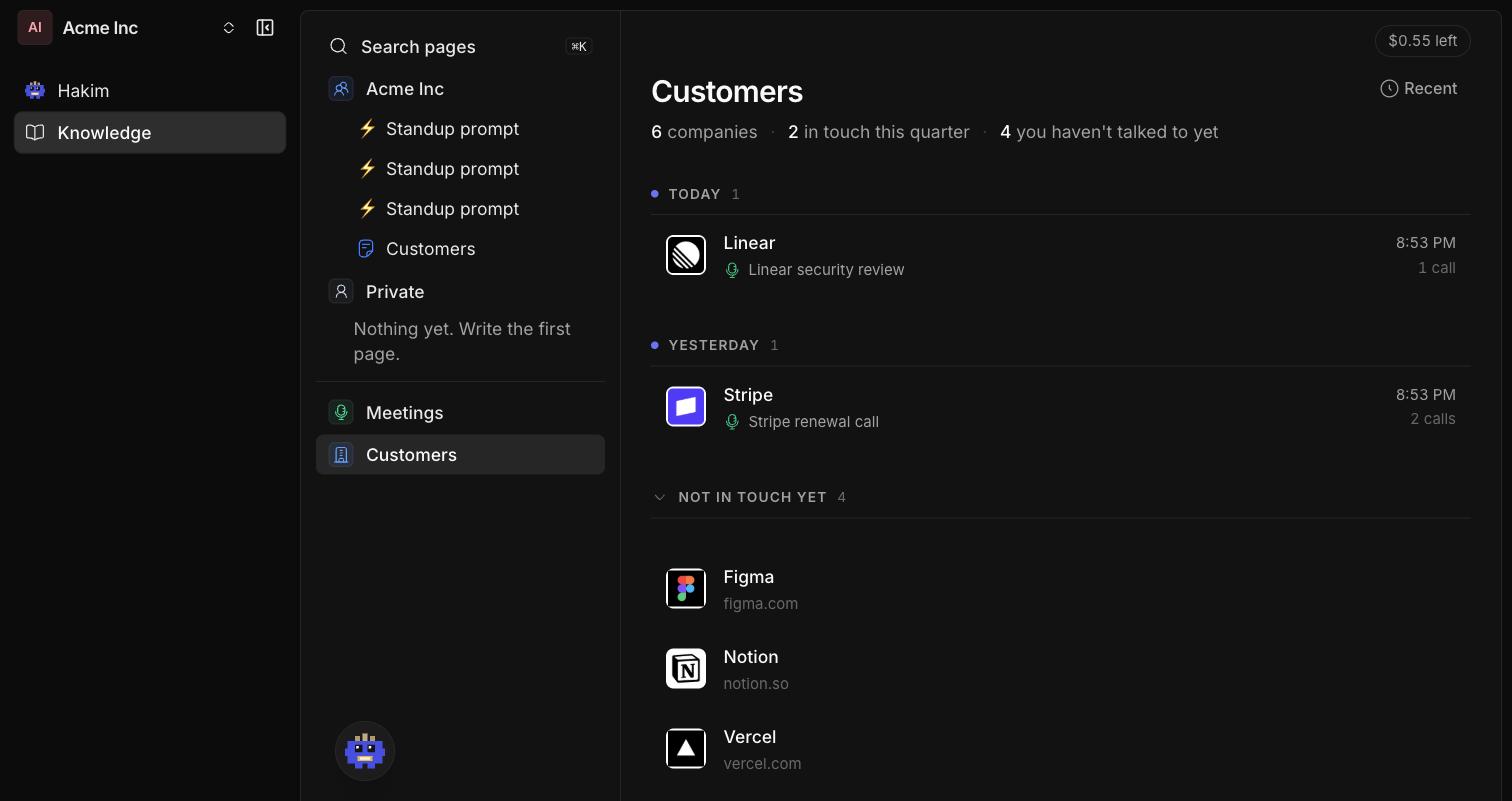Click the ⌘K shortcut badge
The width and height of the screenshot is (1512, 801).
[x=579, y=46]
